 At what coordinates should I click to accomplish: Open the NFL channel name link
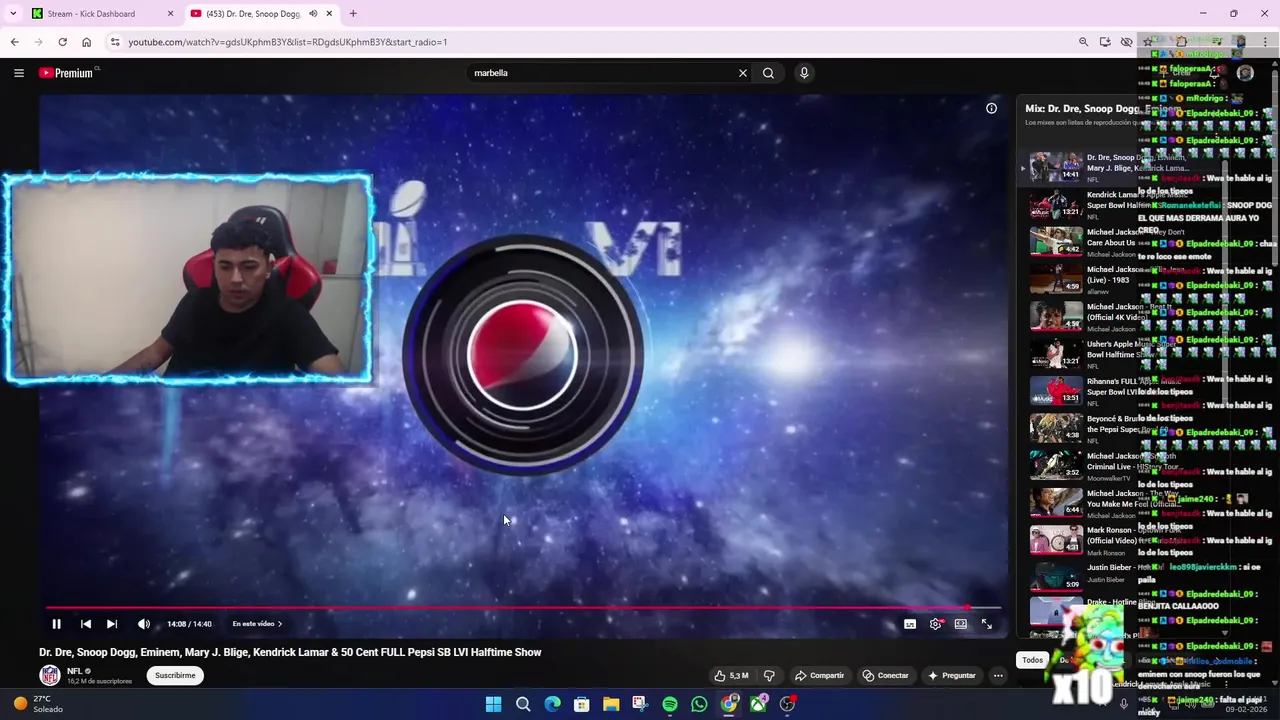74,672
